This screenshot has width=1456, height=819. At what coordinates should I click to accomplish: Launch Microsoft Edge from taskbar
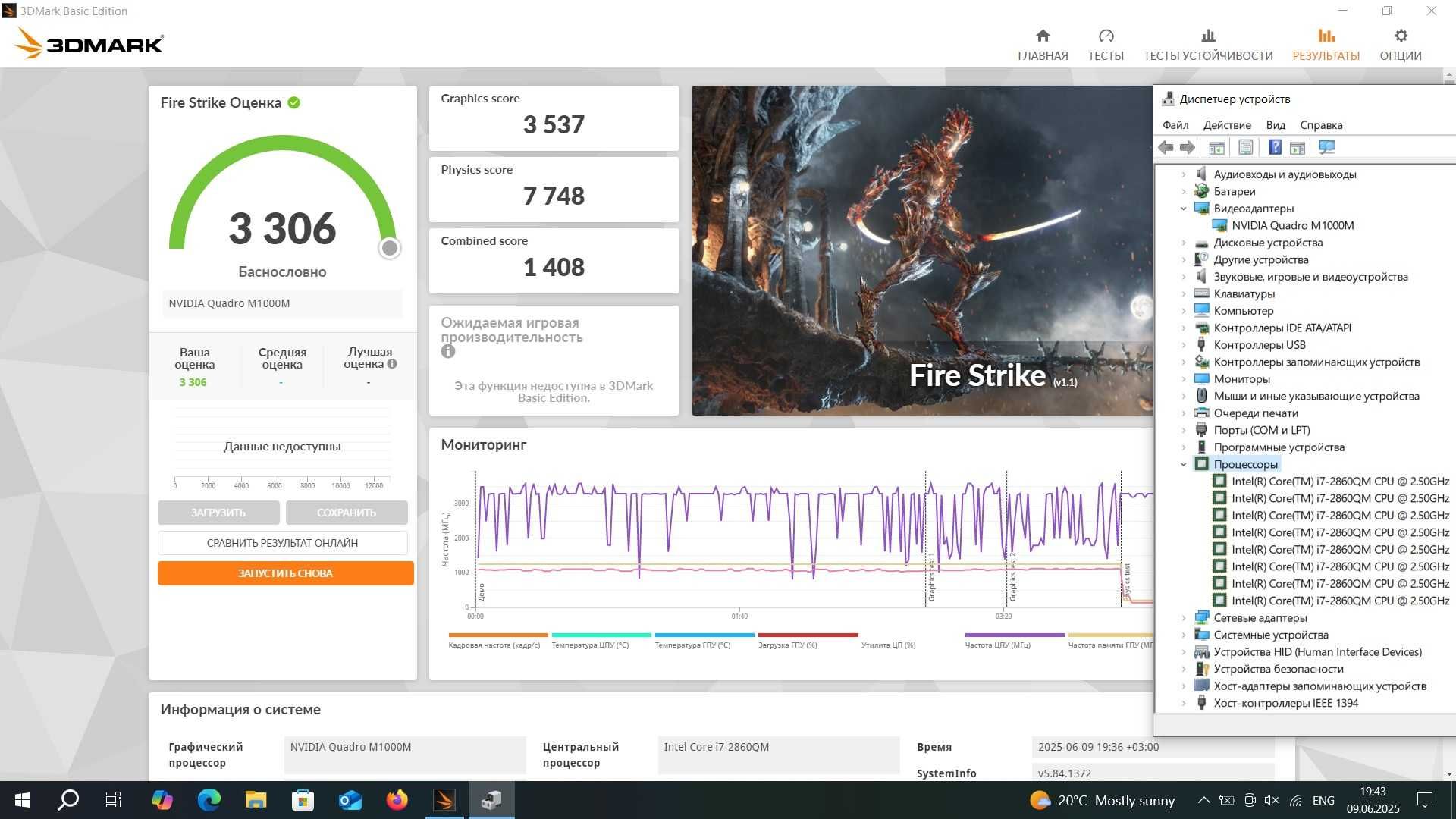[209, 800]
